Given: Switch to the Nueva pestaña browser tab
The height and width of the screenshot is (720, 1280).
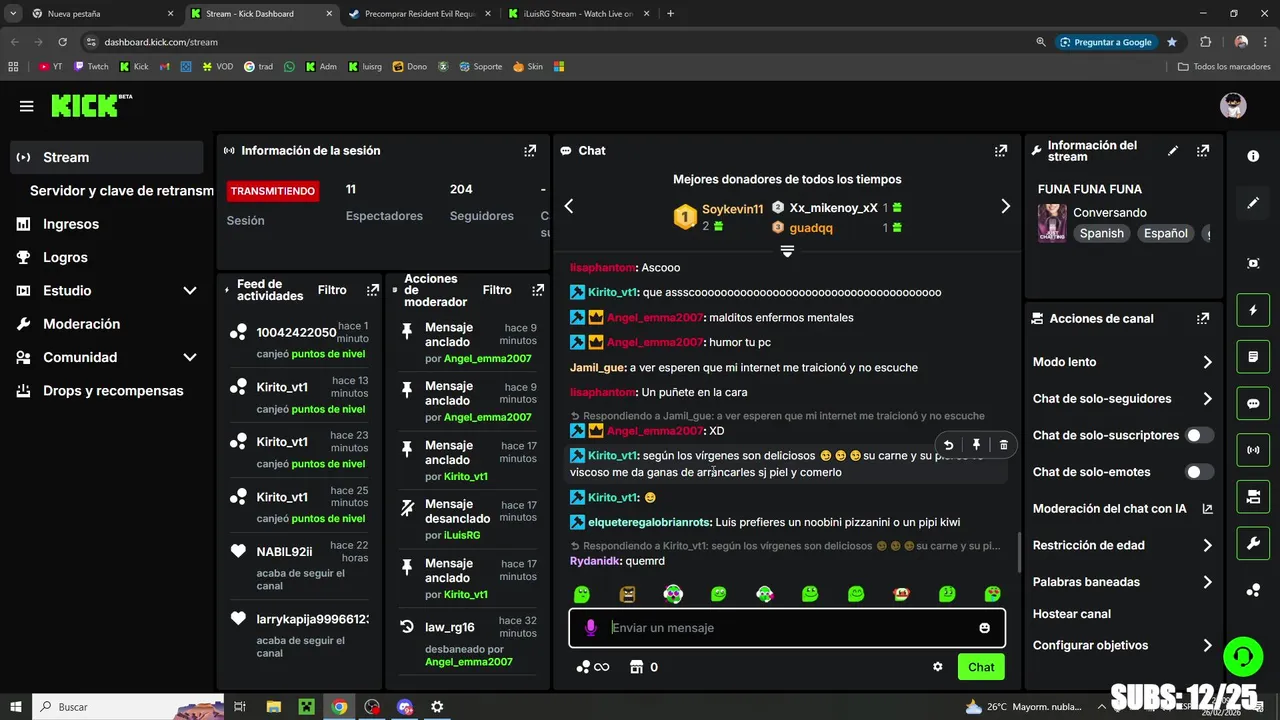Looking at the screenshot, I should tap(100, 14).
